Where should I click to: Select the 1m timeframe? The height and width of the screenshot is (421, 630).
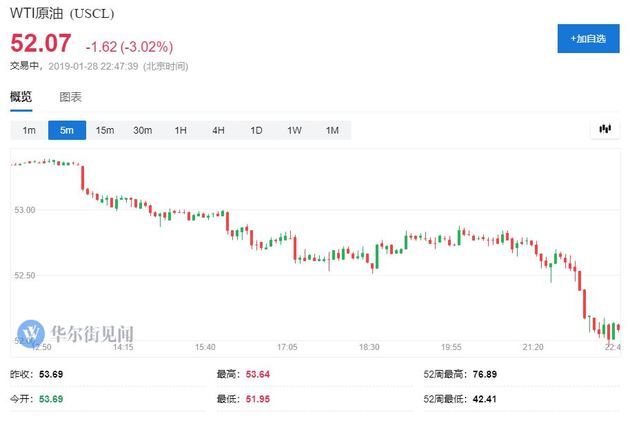click(29, 130)
